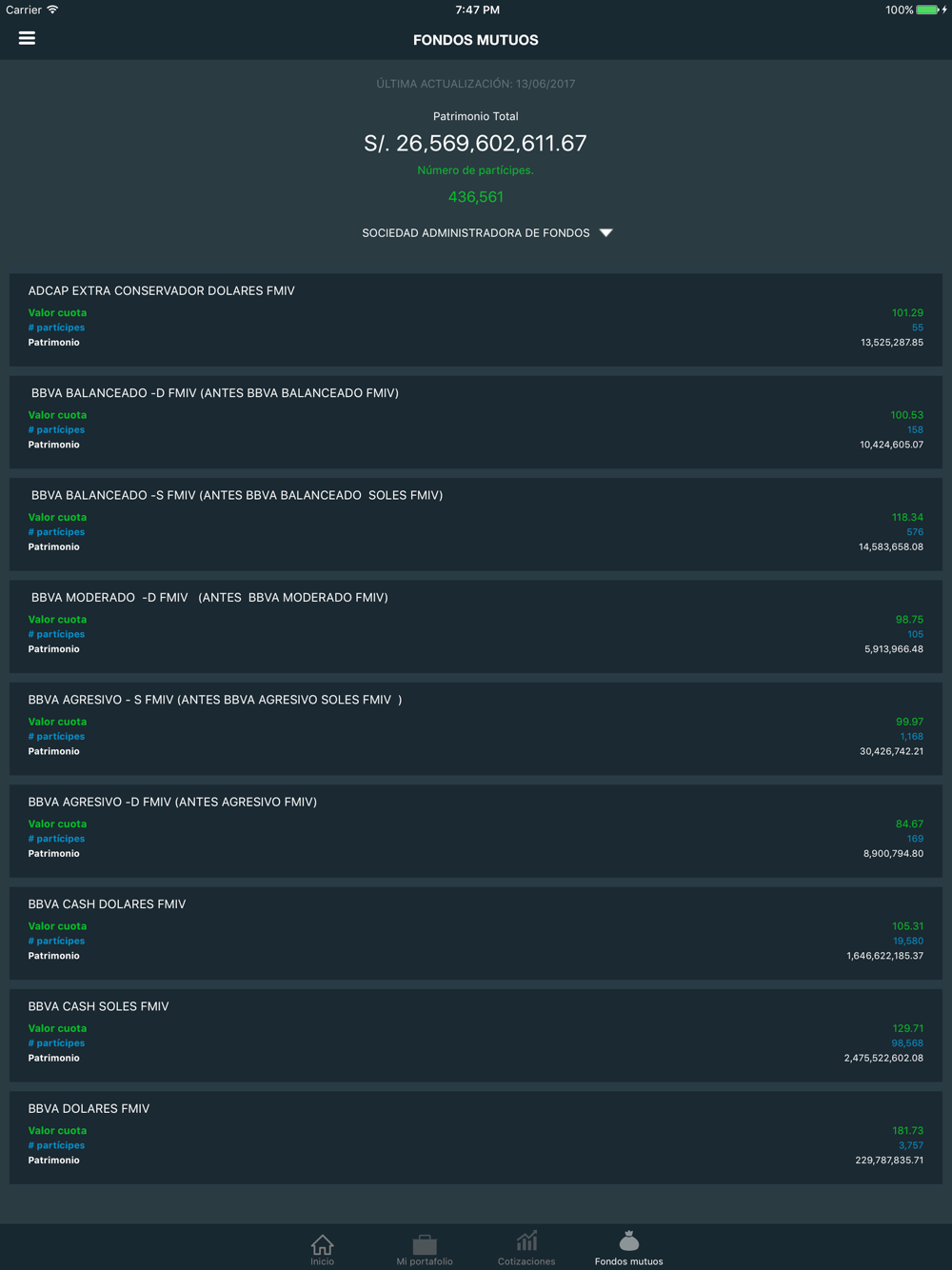Image resolution: width=952 pixels, height=1270 pixels.
Task: Click patrimonio 8,900,794.80
Action: point(893,854)
